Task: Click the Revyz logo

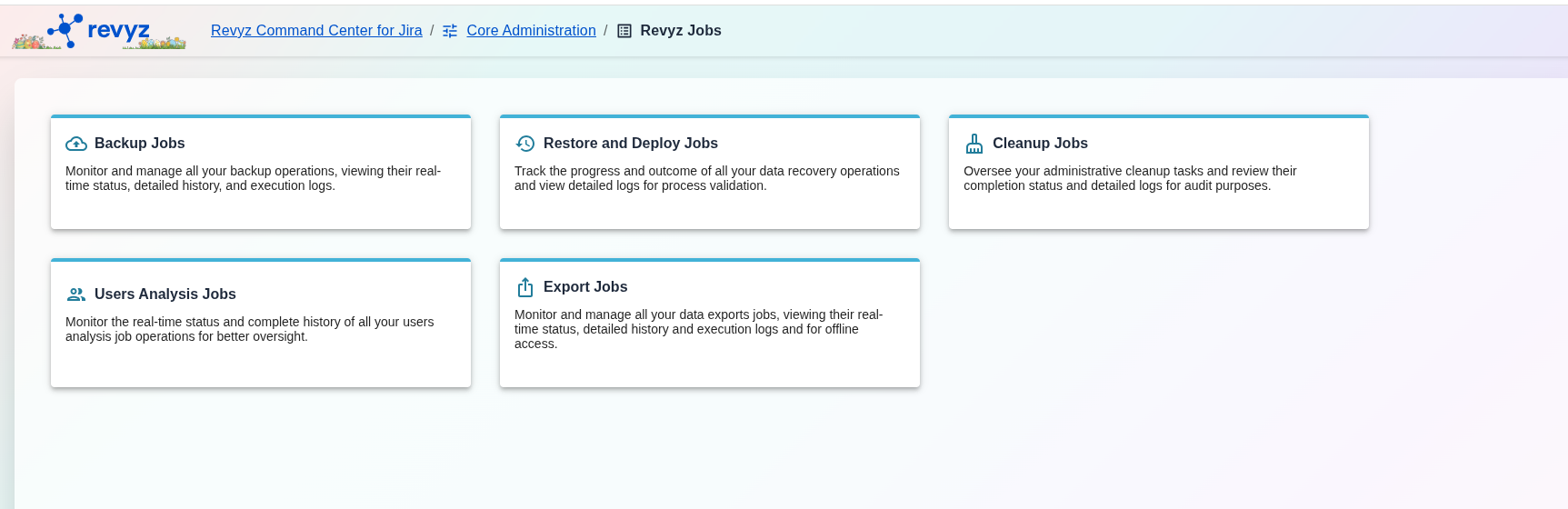Action: pos(98,31)
